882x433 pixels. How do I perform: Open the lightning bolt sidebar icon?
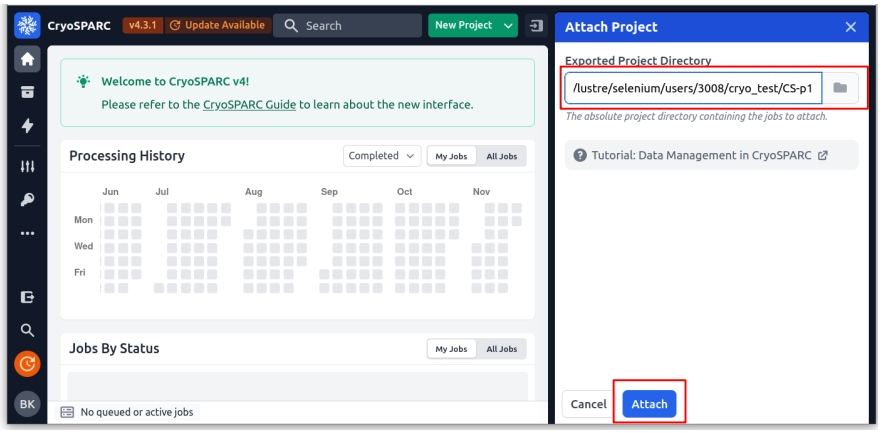(27, 125)
